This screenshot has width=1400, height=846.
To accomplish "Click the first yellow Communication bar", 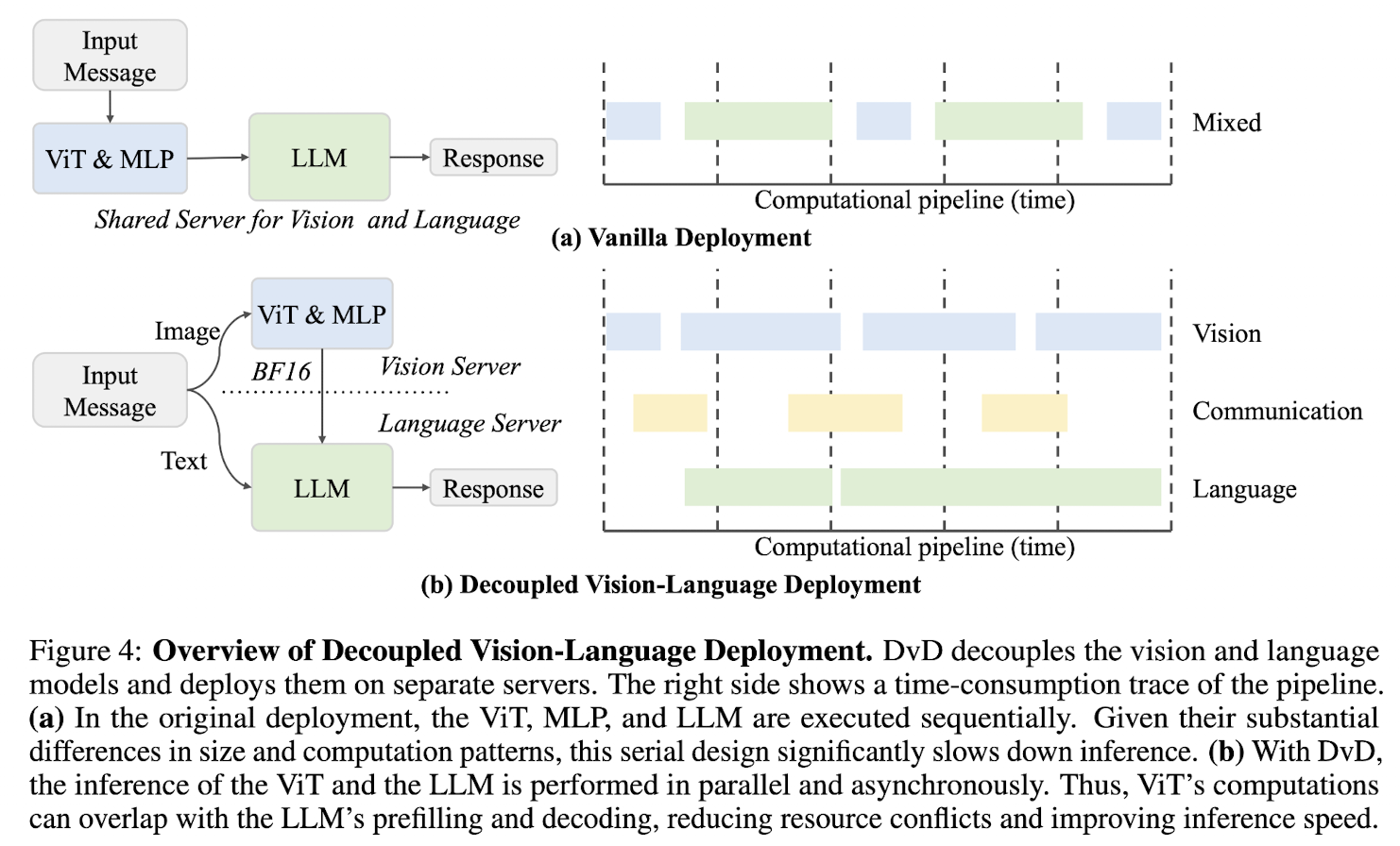I will point(670,413).
